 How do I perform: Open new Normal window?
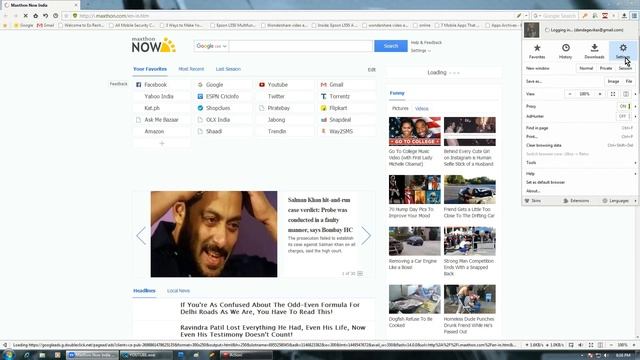(x=586, y=68)
